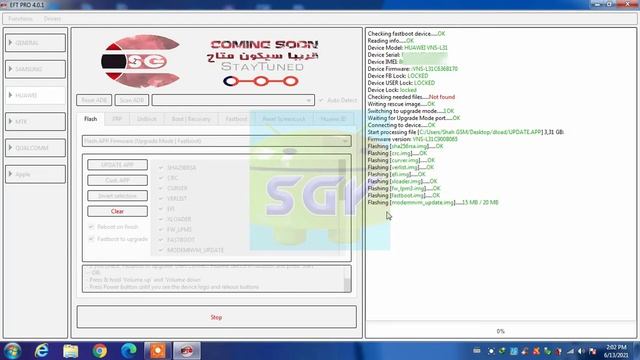Expand the HUAWEI sidebar section

(36, 95)
